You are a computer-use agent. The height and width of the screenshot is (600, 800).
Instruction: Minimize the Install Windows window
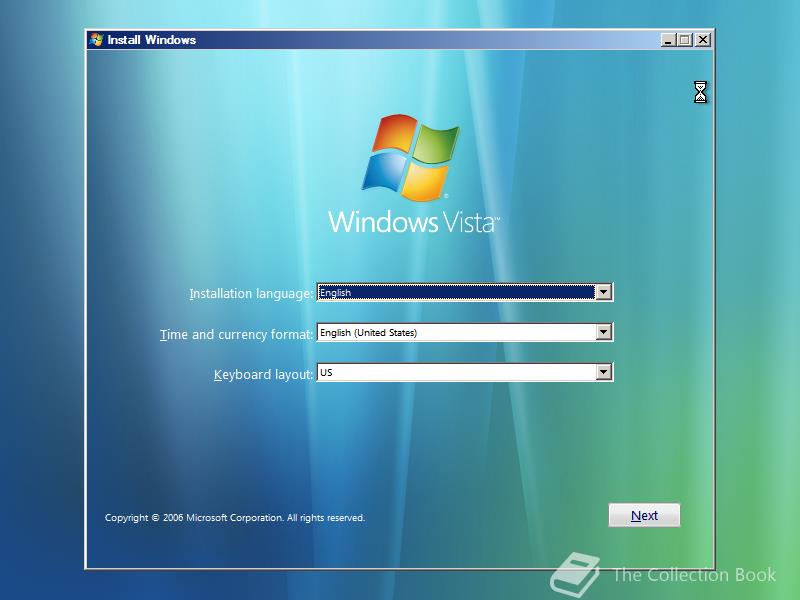pyautogui.click(x=668, y=40)
